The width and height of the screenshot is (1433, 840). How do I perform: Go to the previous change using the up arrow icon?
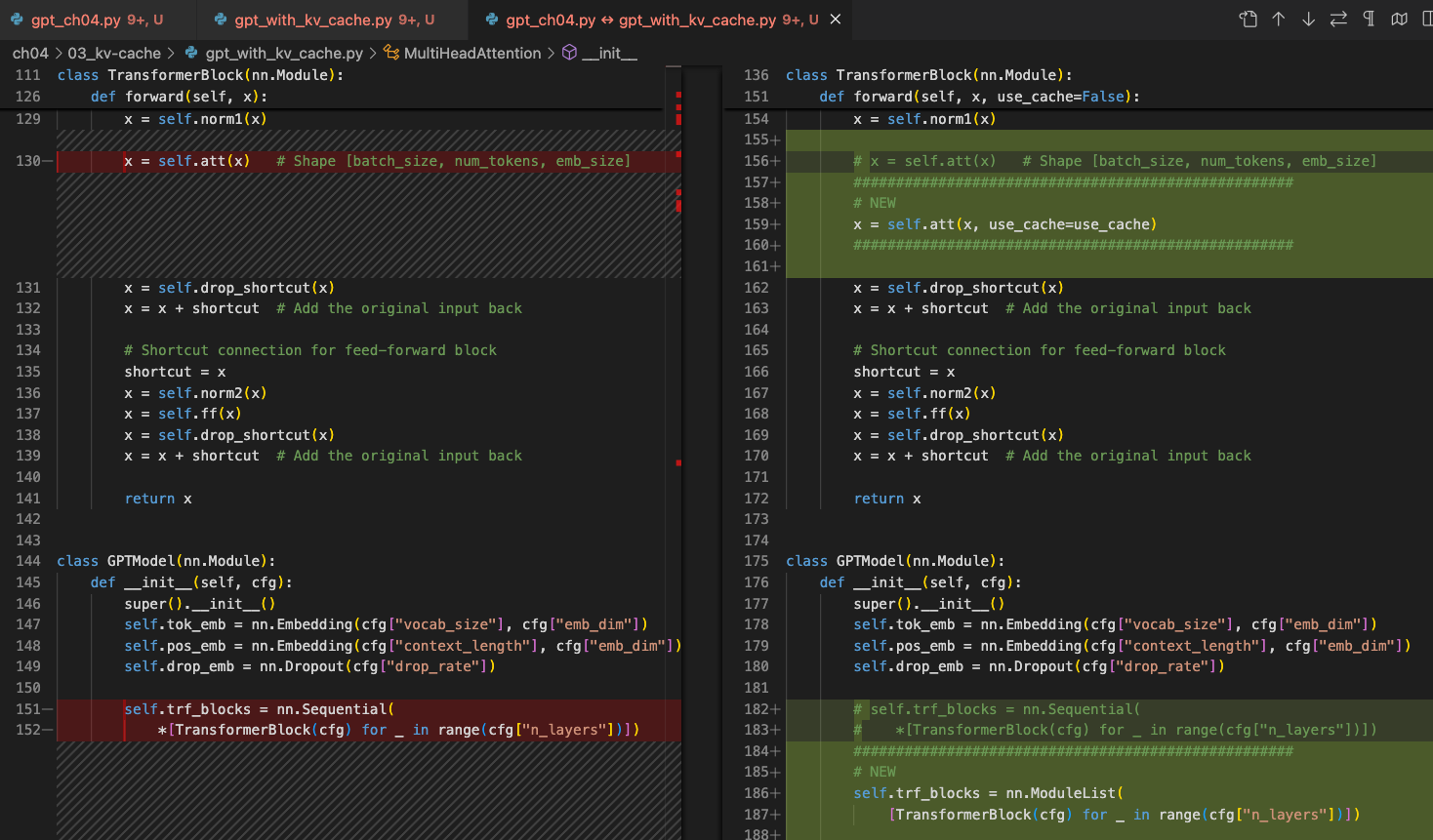click(x=1278, y=19)
